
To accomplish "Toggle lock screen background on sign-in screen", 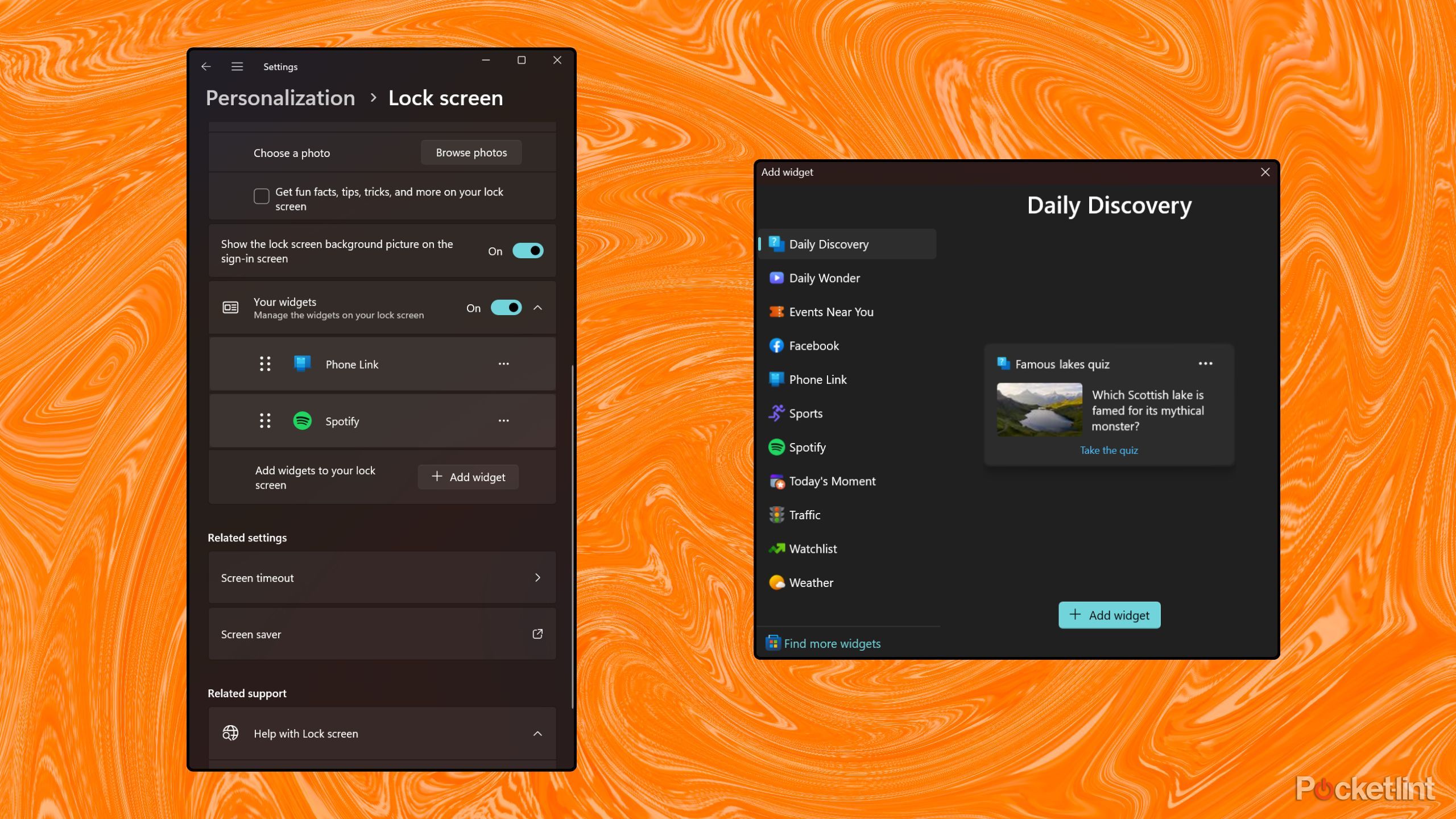I will 528,251.
